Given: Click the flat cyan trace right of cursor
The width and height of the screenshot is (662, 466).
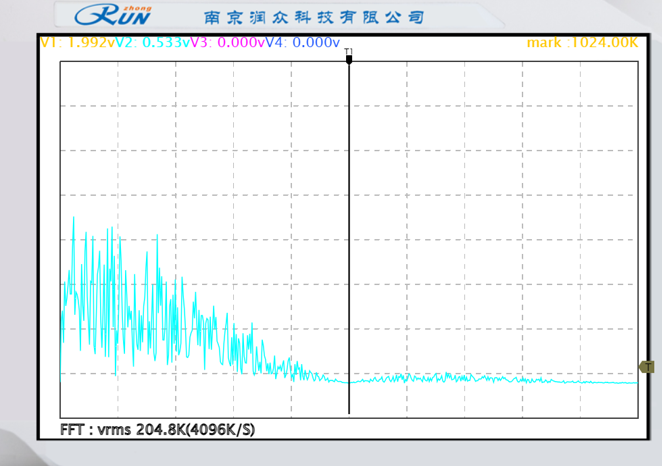Looking at the screenshot, I should coord(500,380).
